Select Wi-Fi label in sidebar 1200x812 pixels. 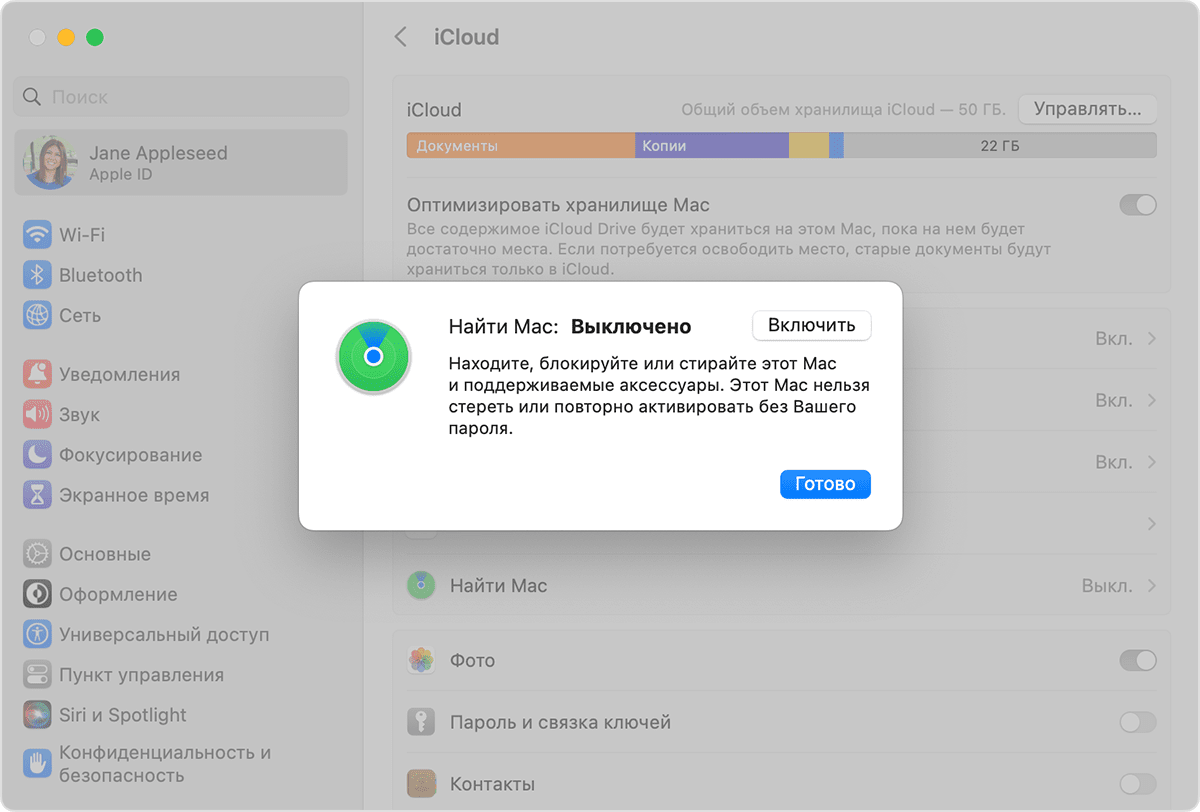coord(82,235)
